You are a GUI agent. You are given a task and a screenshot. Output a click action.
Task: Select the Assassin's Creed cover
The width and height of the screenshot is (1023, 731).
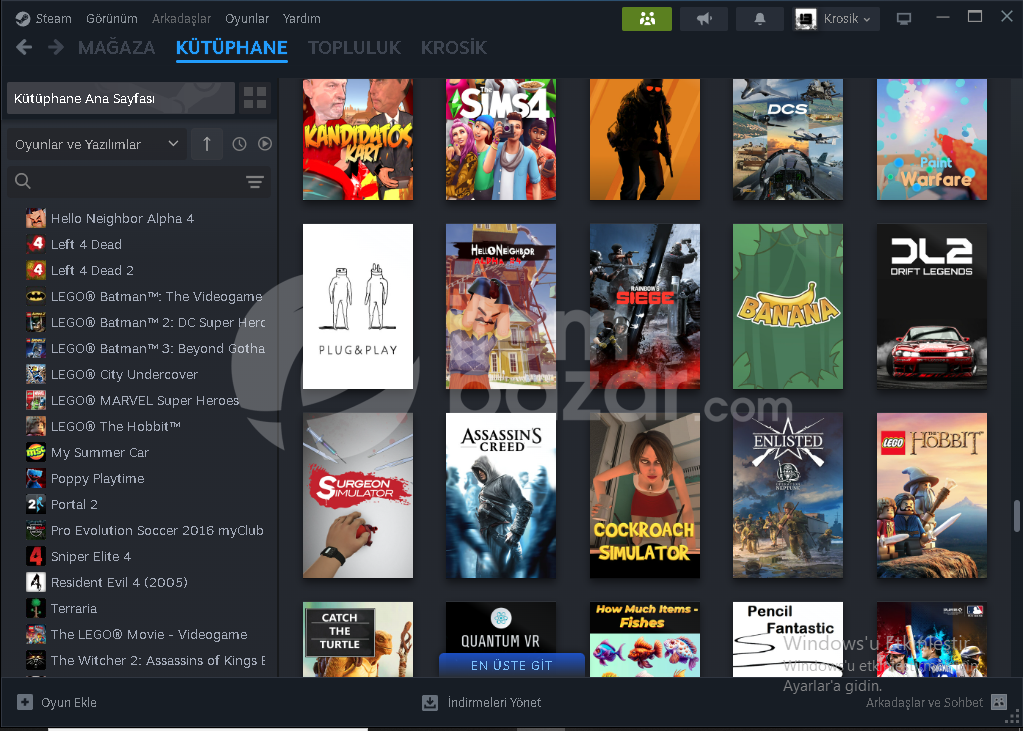coord(501,495)
